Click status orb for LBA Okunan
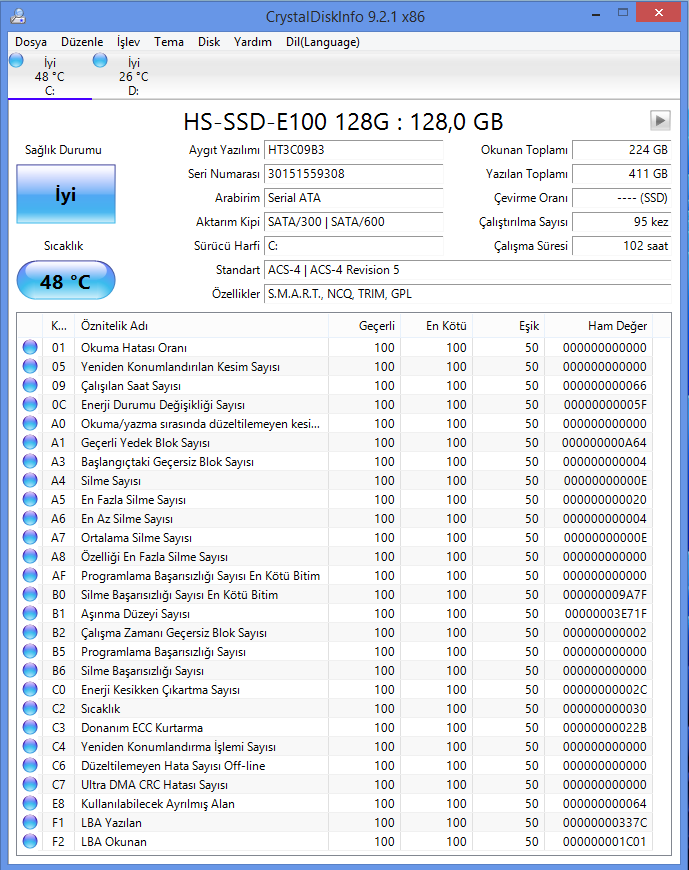Screen dimensions: 689x870 (30, 841)
